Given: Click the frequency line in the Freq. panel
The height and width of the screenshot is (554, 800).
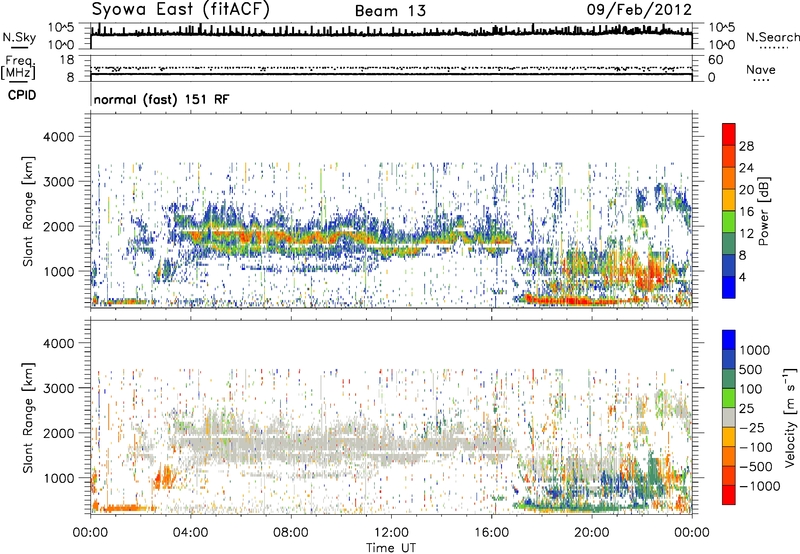Looking at the screenshot, I should click(391, 74).
